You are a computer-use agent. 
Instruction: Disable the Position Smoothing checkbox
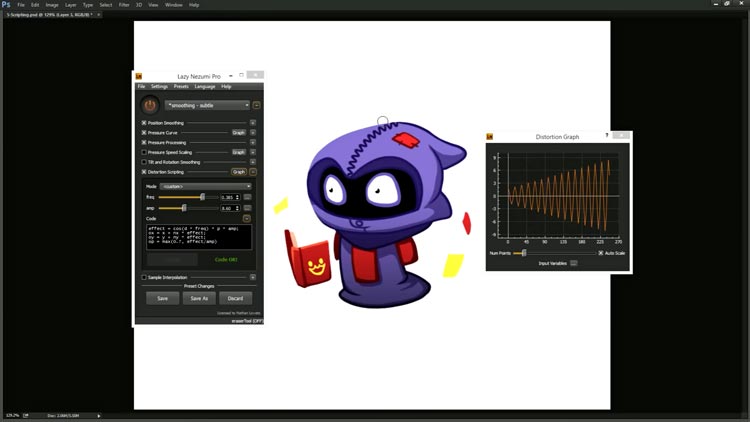pos(144,123)
